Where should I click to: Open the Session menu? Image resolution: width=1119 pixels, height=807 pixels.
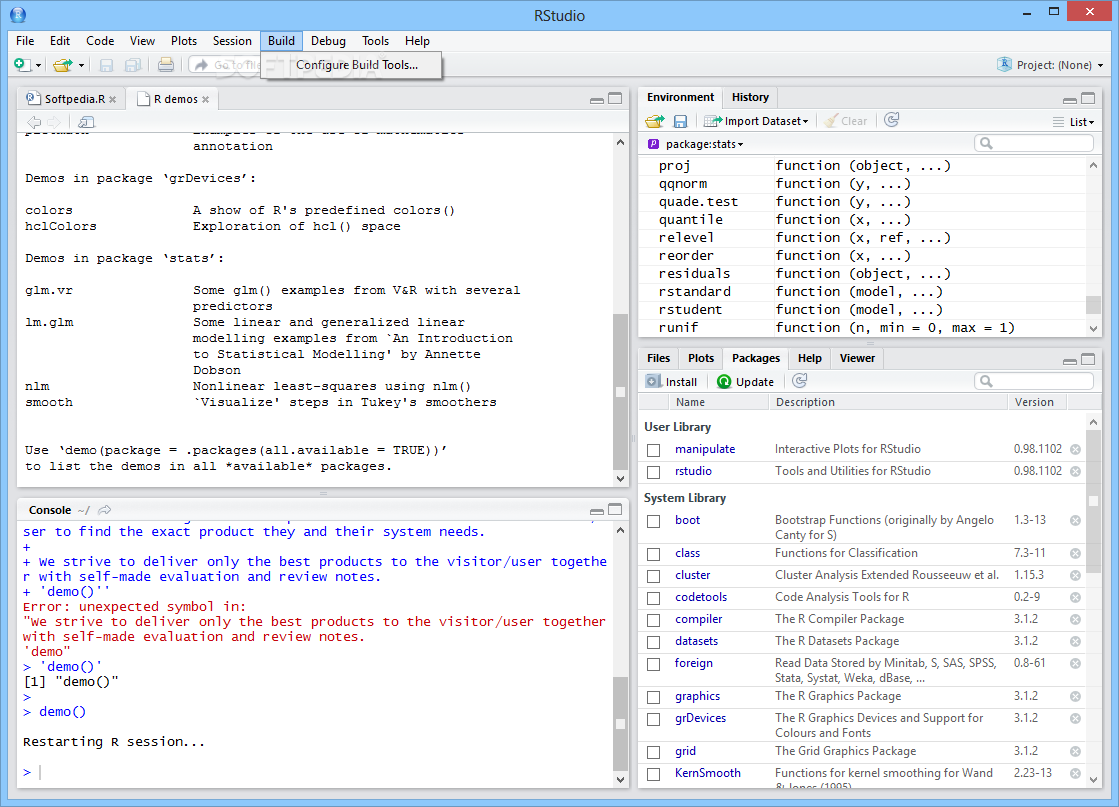click(x=232, y=41)
